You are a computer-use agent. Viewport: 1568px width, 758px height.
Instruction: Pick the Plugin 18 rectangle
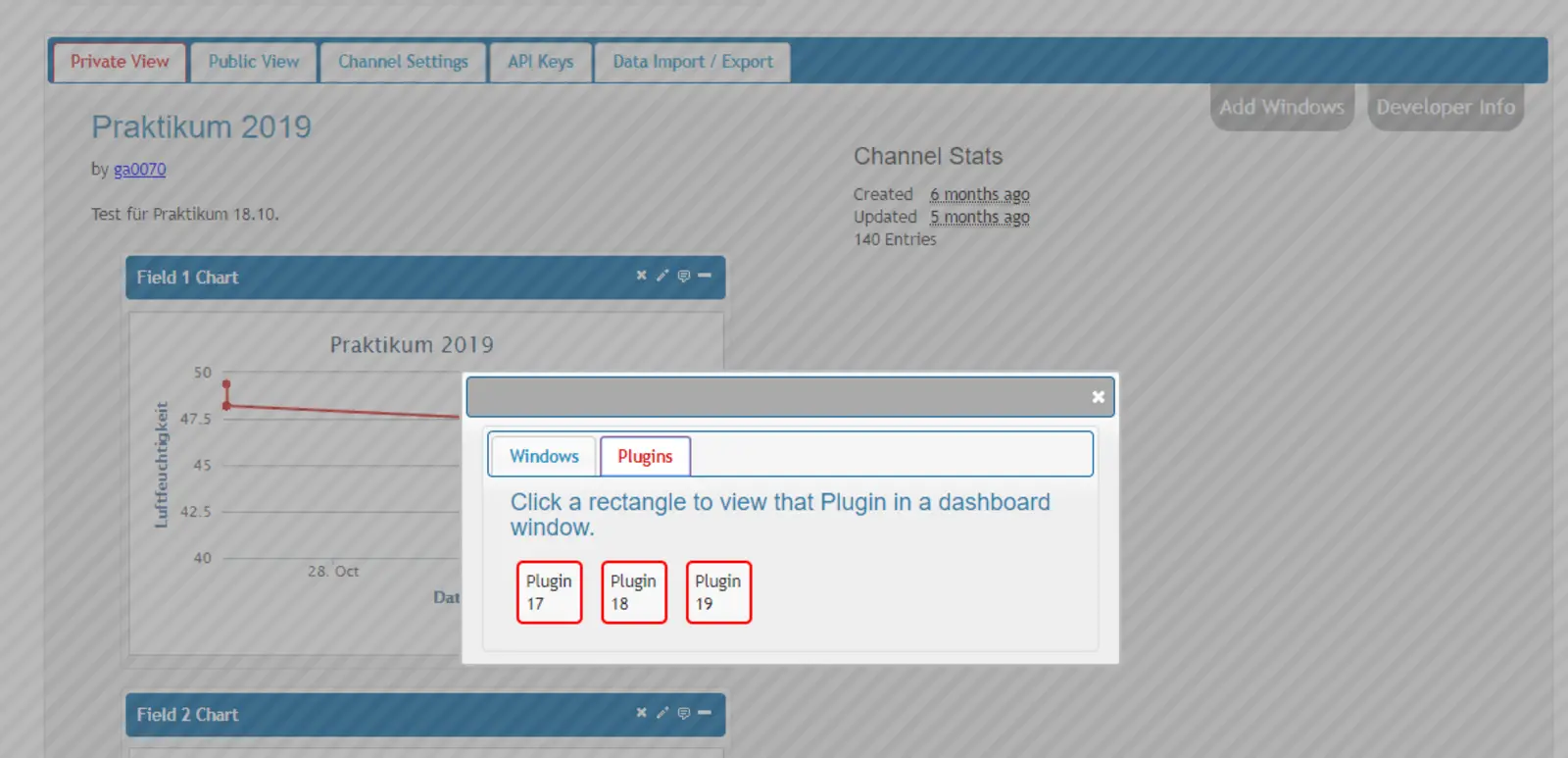tap(633, 592)
